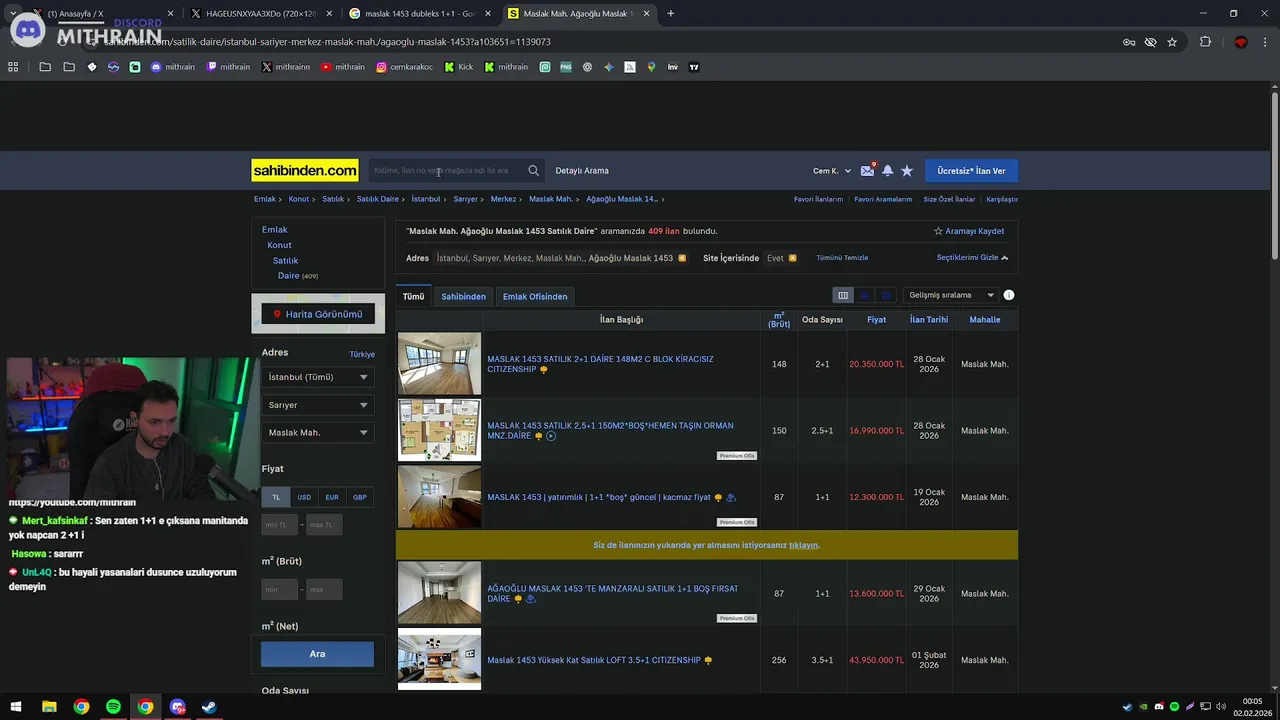Open the Sarıyer district dropdown
Screen dimensions: 1280x720
tap(318, 405)
